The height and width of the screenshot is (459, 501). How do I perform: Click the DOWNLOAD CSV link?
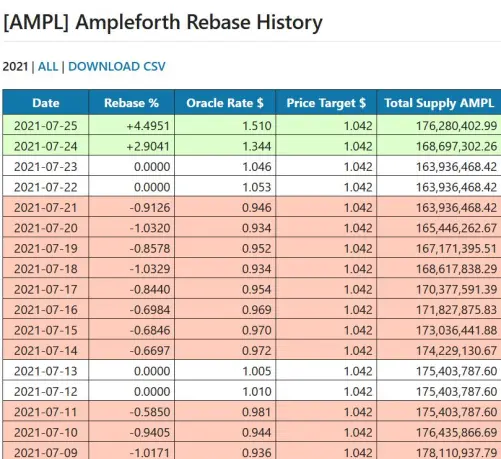tap(117, 67)
